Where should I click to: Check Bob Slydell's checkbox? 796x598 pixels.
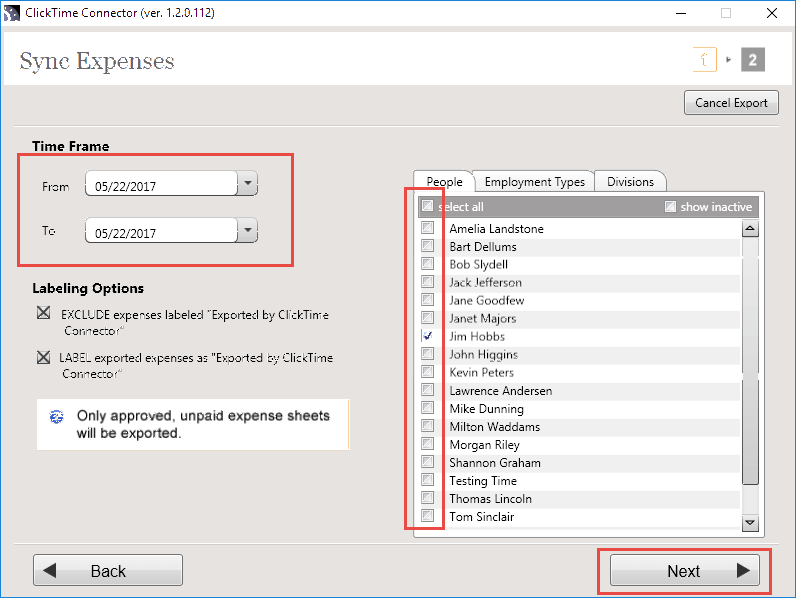coord(427,263)
